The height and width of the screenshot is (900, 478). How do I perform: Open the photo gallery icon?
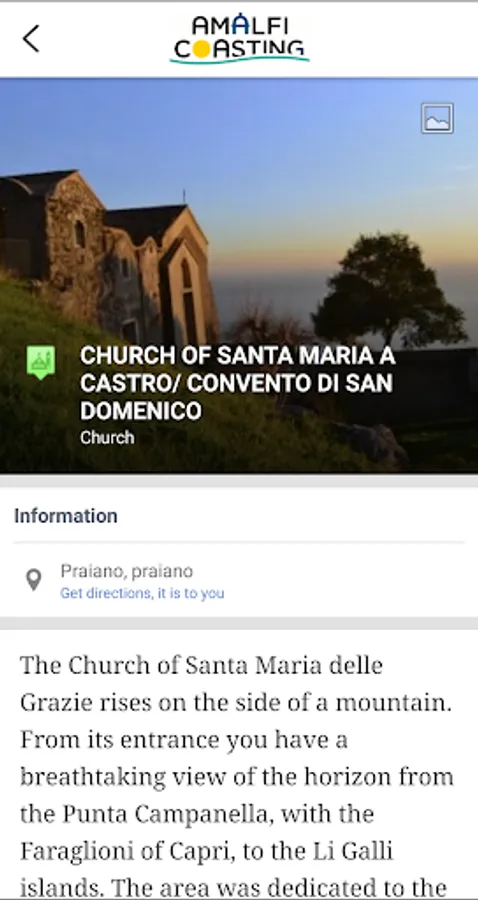(x=437, y=118)
